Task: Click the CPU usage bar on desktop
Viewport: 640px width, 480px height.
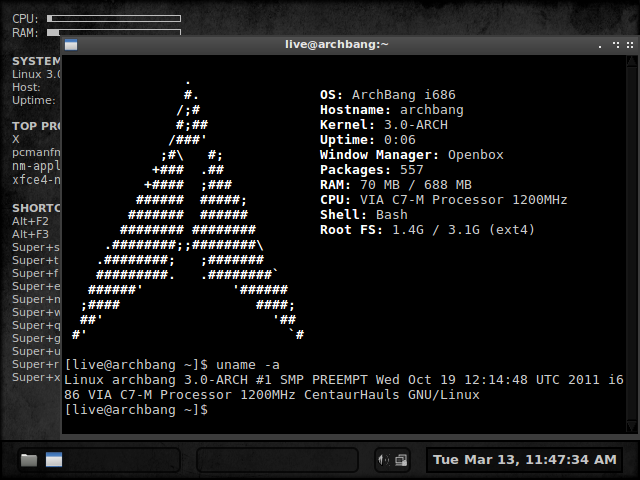Action: (x=114, y=18)
